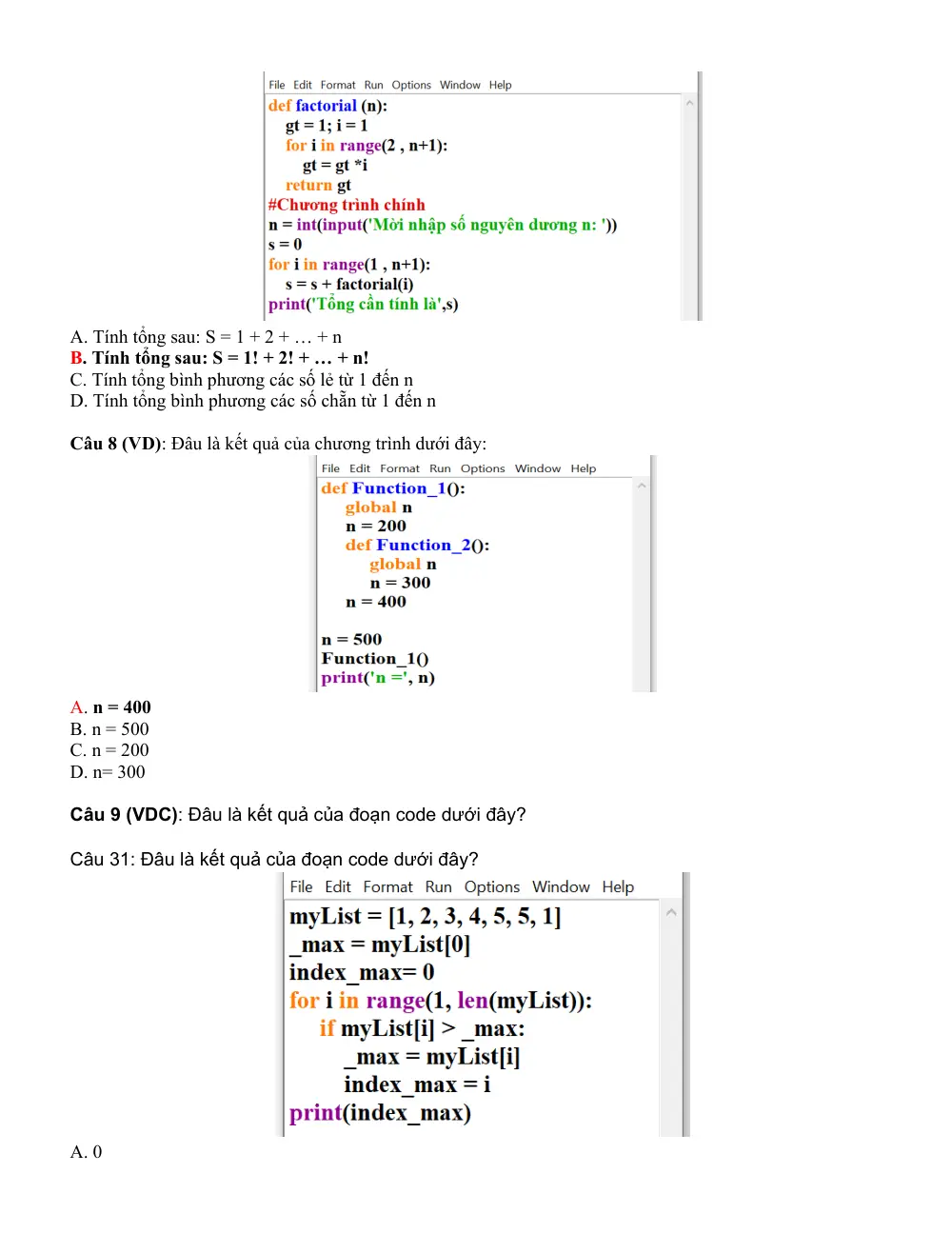Open Window menu in the Function_1 code window
The height and width of the screenshot is (1233, 952).
point(538,468)
